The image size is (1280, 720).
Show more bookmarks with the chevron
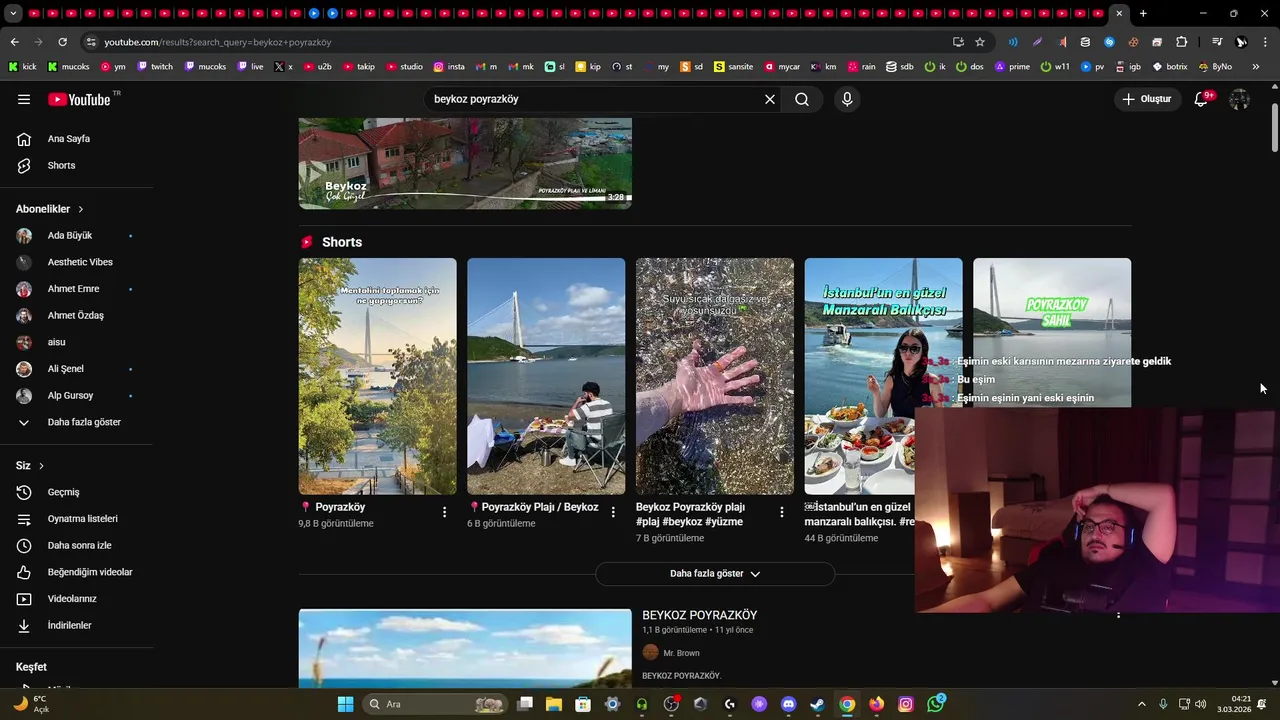(x=1255, y=67)
